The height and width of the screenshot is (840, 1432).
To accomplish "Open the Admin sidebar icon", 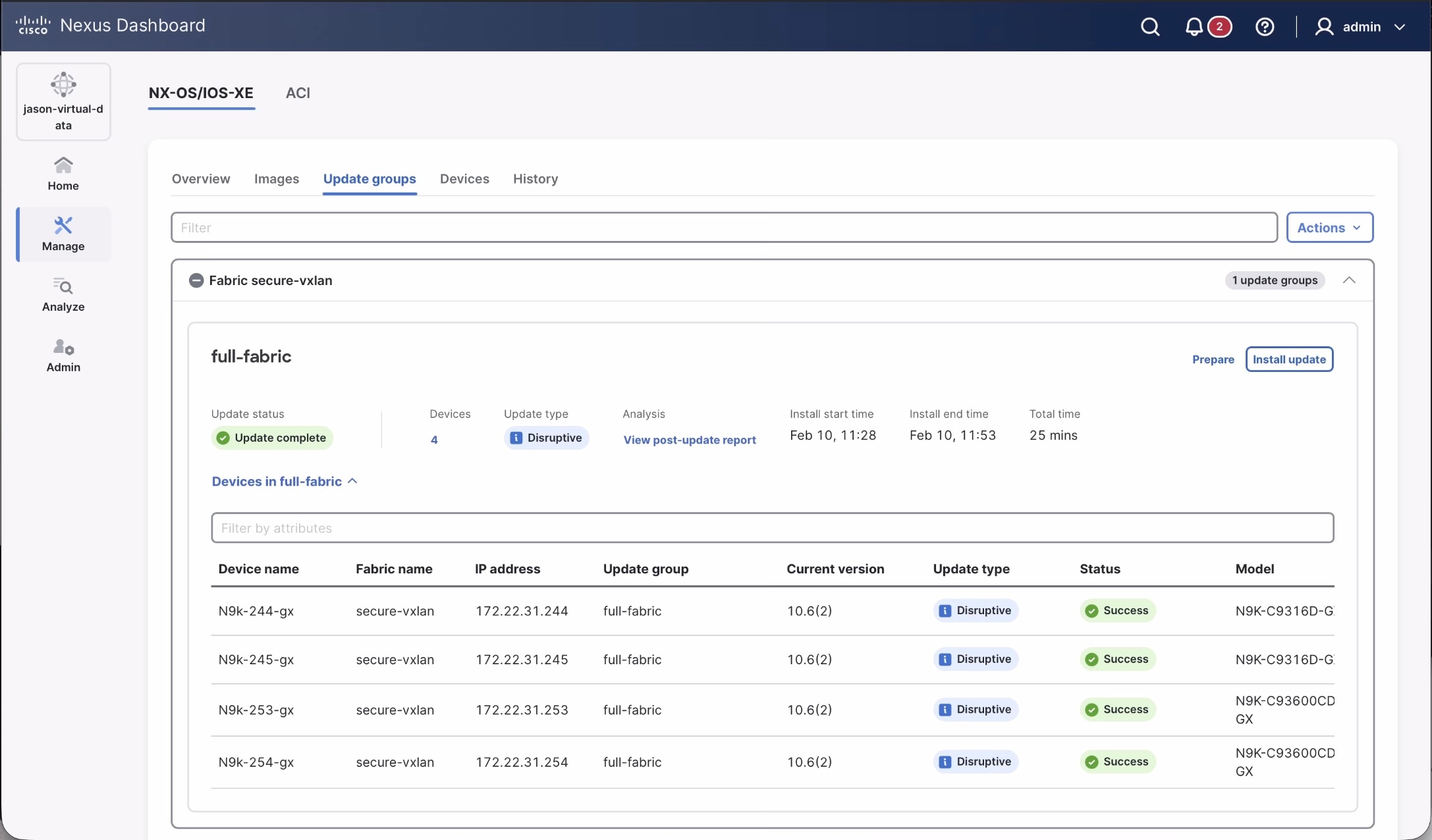I will tap(63, 355).
